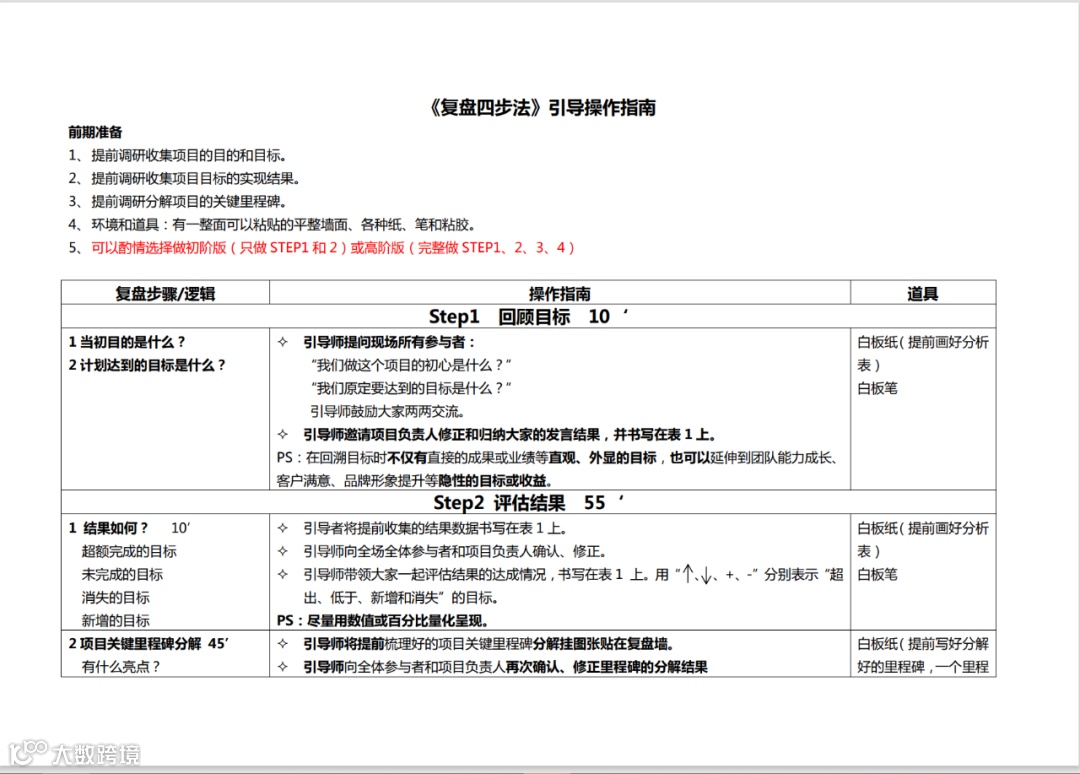The image size is (1080, 774).
Task: Click 白板笔 in the Step1 props cell
Action: click(878, 388)
